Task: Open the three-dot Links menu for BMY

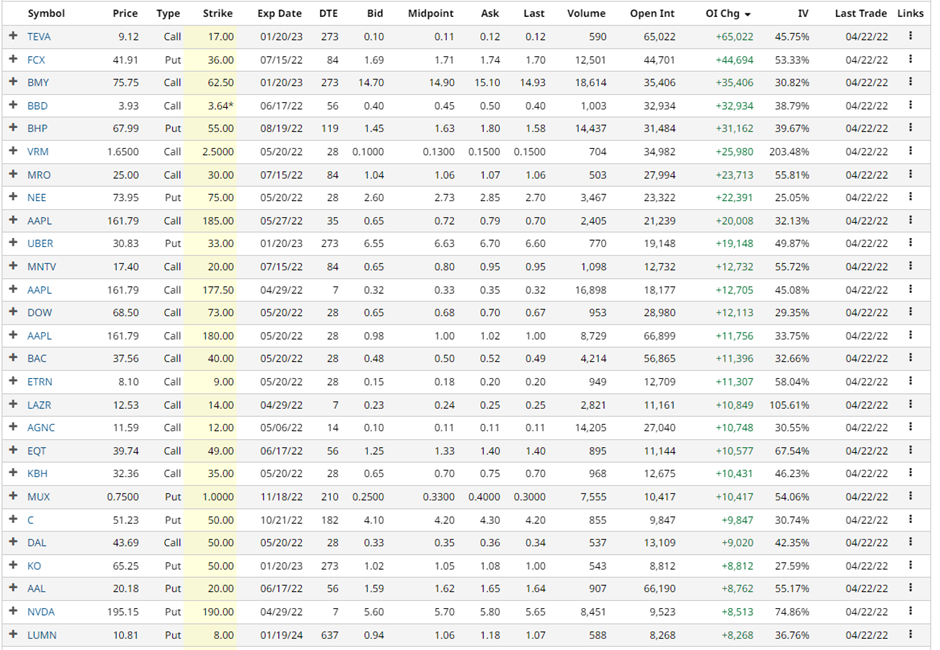Action: point(910,82)
